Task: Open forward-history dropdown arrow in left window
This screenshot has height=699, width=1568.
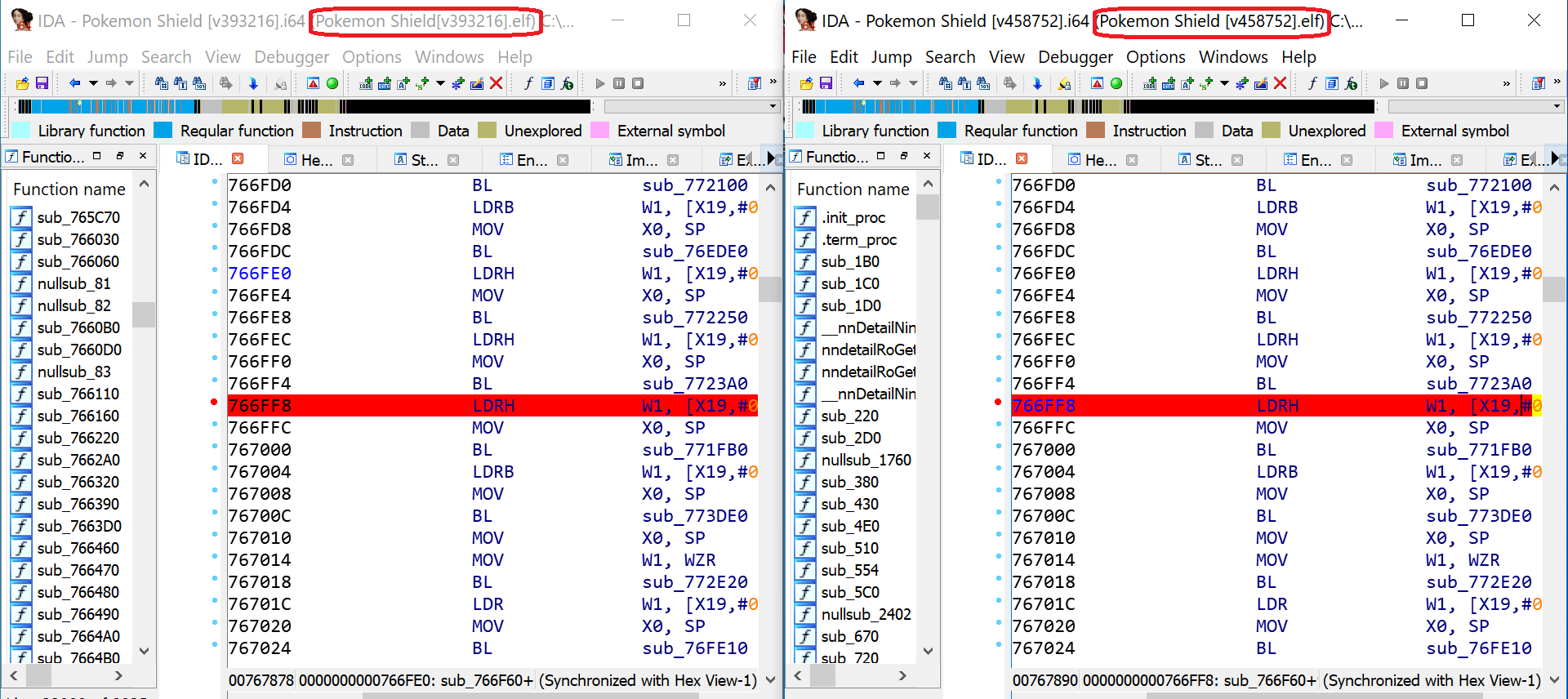Action: point(129,83)
